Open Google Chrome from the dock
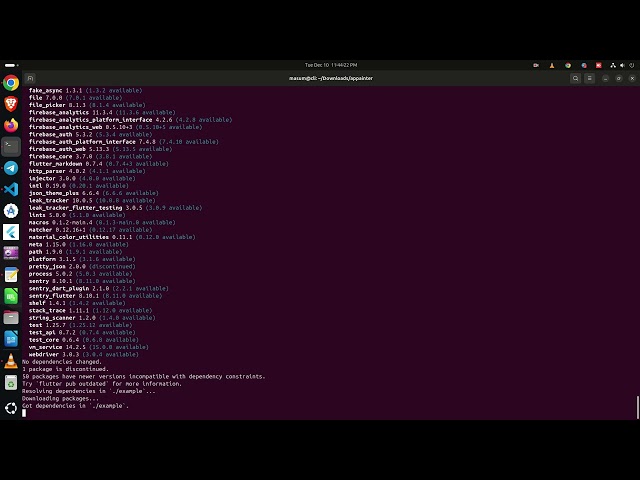Image resolution: width=640 pixels, height=480 pixels. point(11,83)
